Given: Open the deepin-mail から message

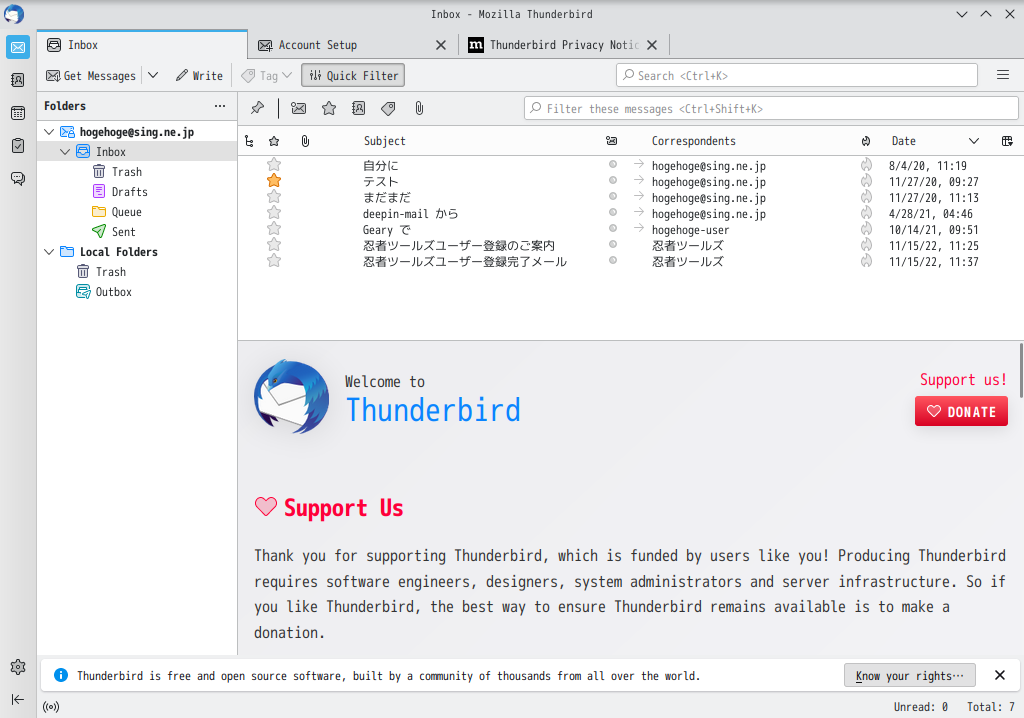Looking at the screenshot, I should [631, 213].
